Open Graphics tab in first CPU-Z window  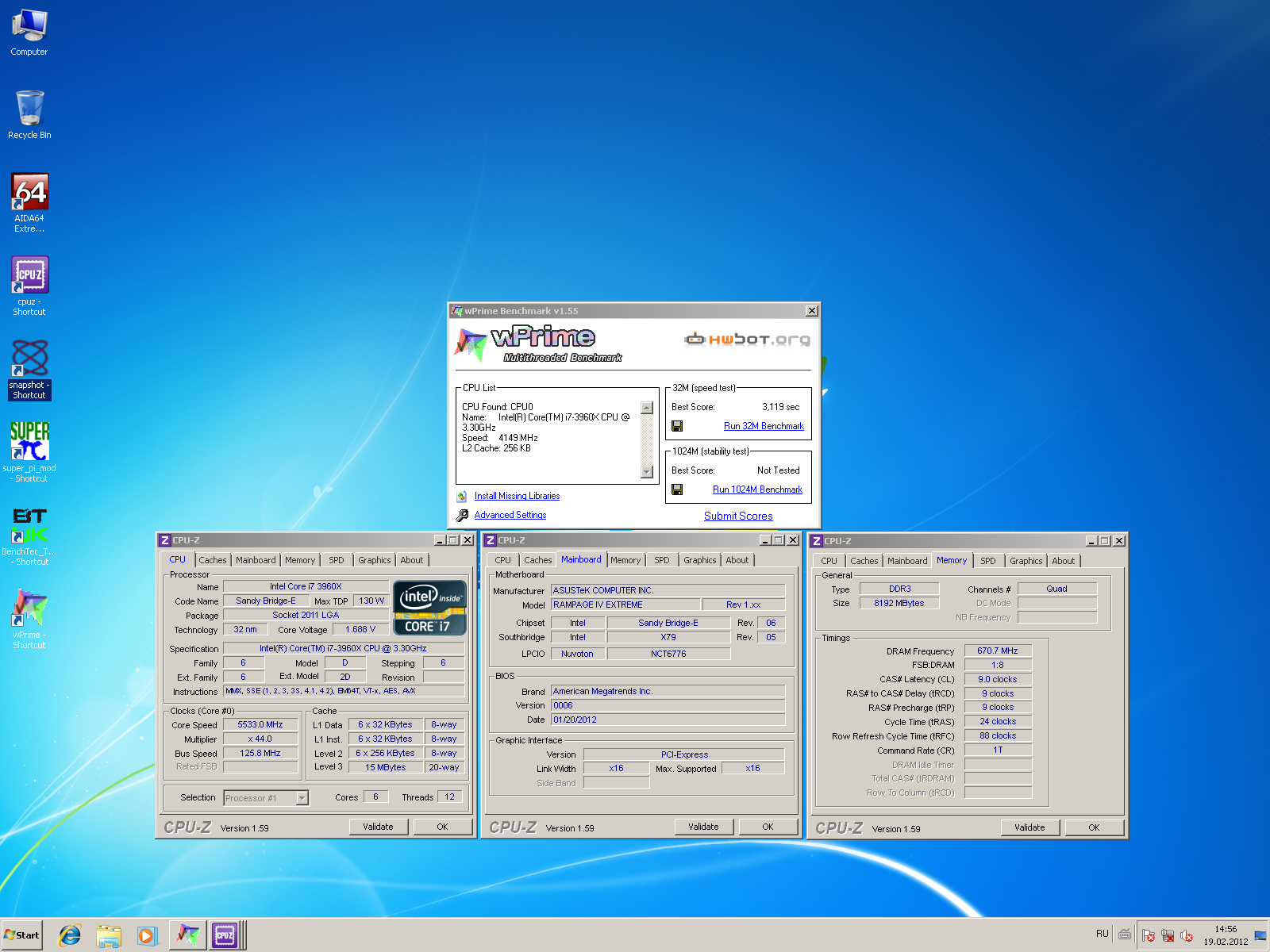pos(374,560)
